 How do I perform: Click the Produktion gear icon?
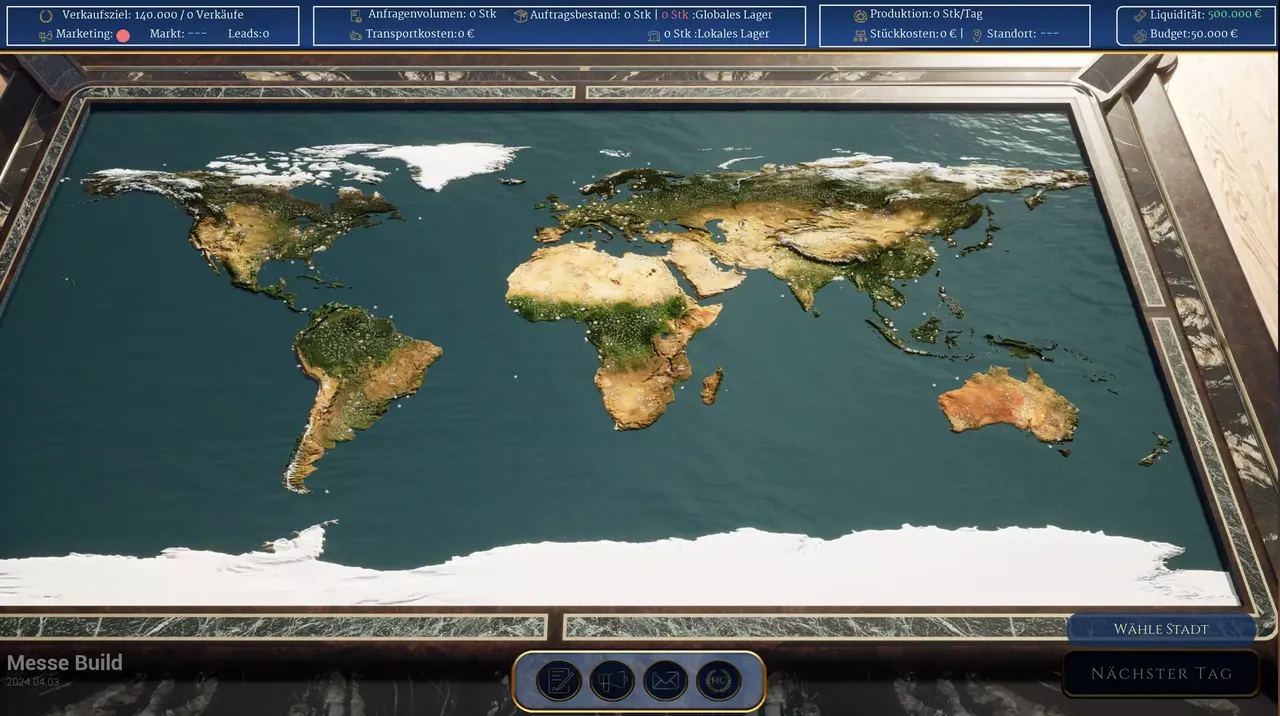point(860,16)
